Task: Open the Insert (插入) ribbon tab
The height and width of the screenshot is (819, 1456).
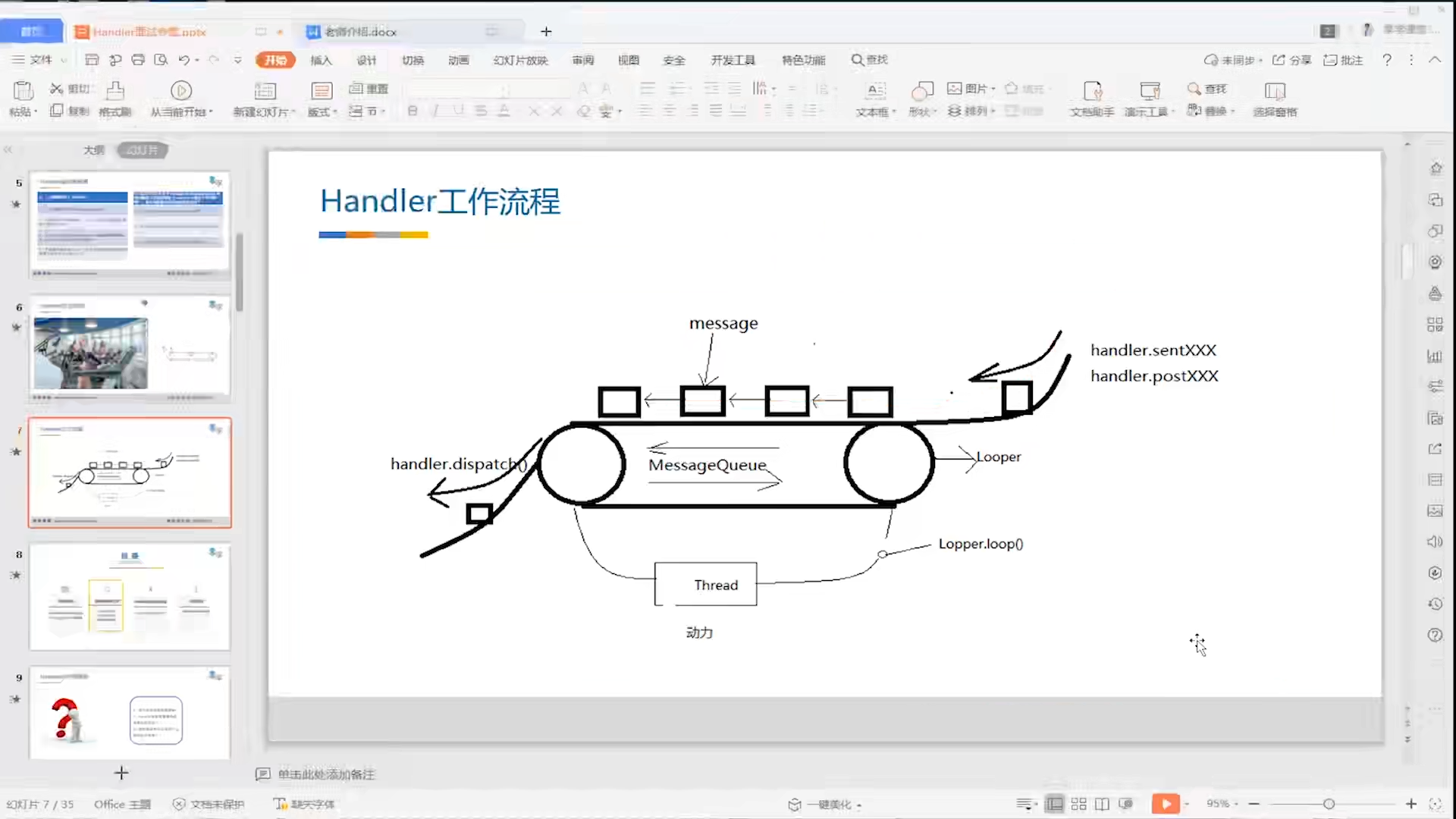Action: pos(321,60)
